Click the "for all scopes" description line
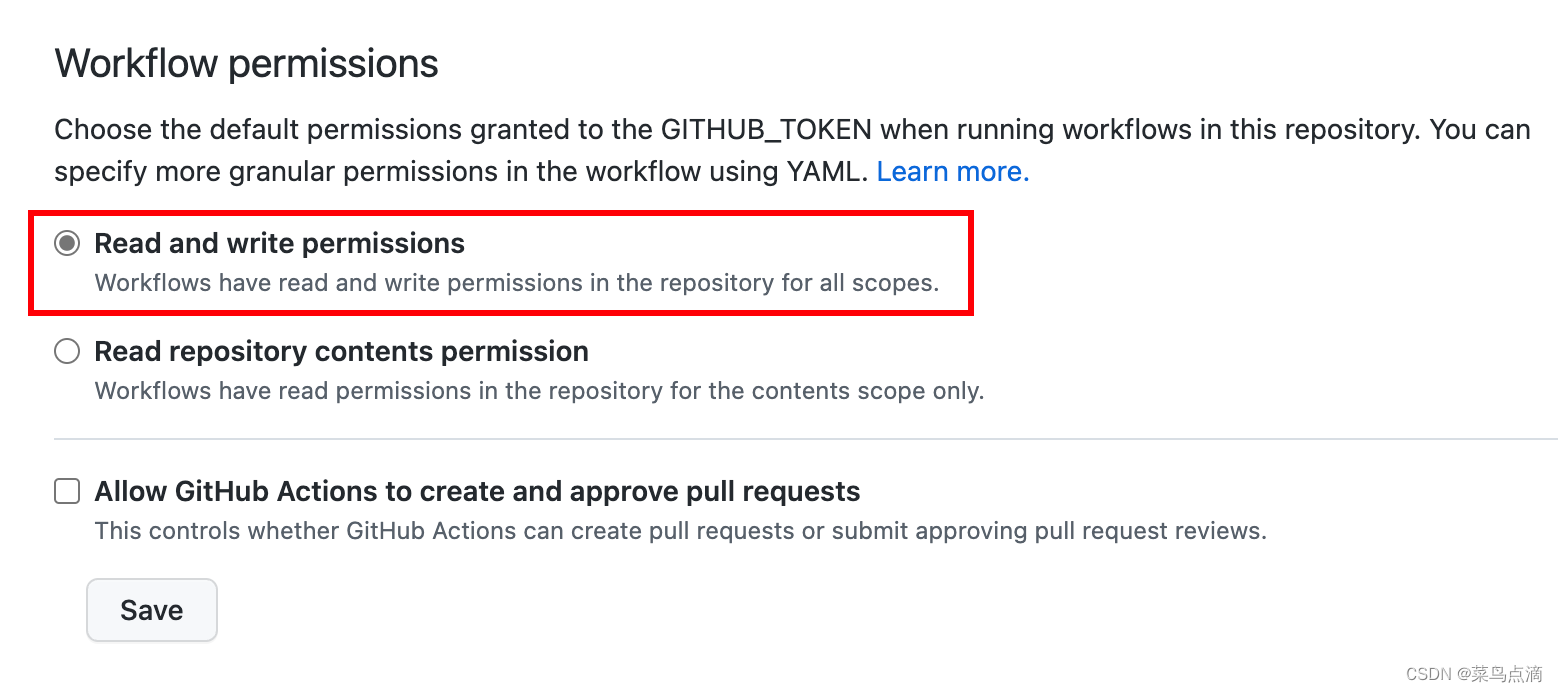 tap(516, 283)
